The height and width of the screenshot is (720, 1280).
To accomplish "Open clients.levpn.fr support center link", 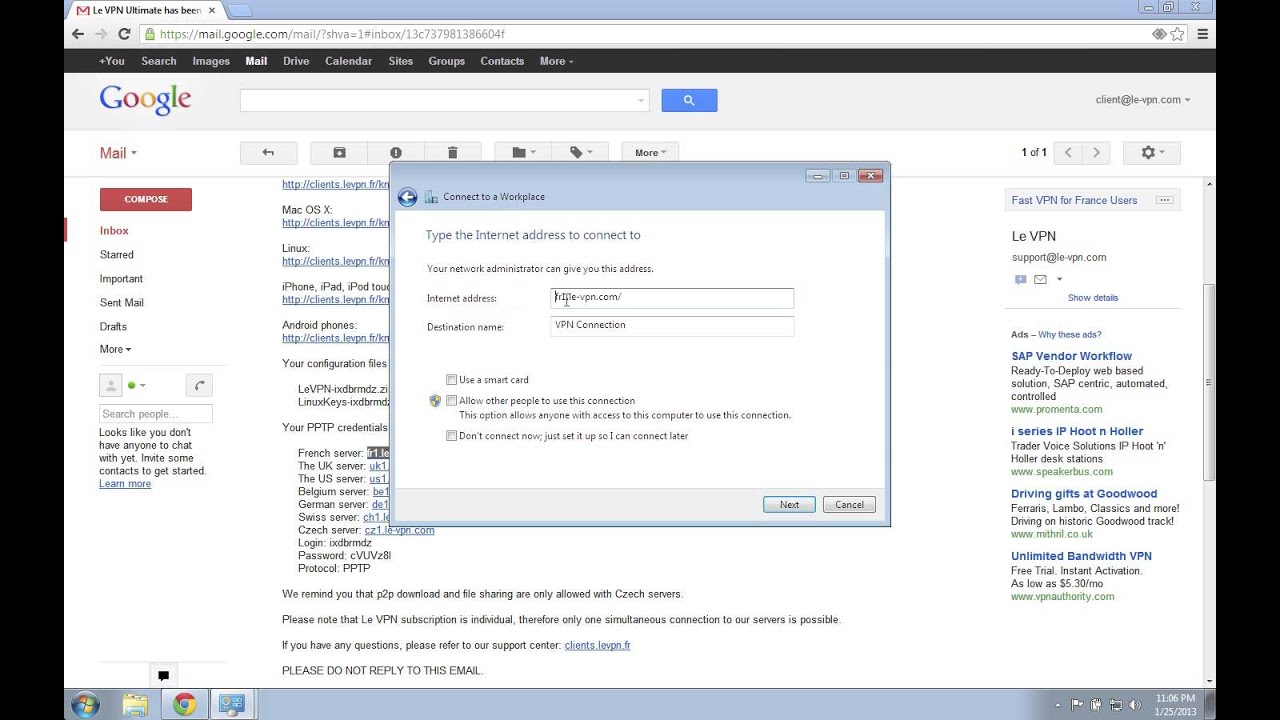I will 597,646.
